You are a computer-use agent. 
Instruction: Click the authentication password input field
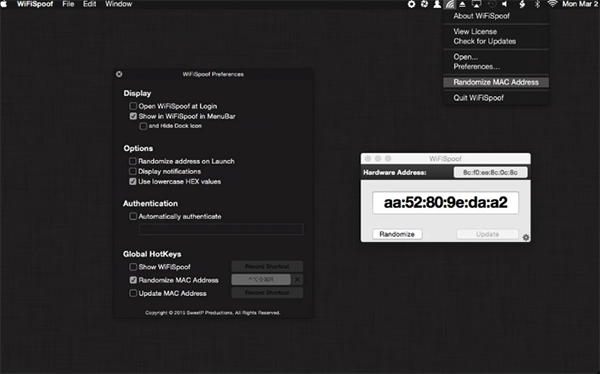click(221, 229)
